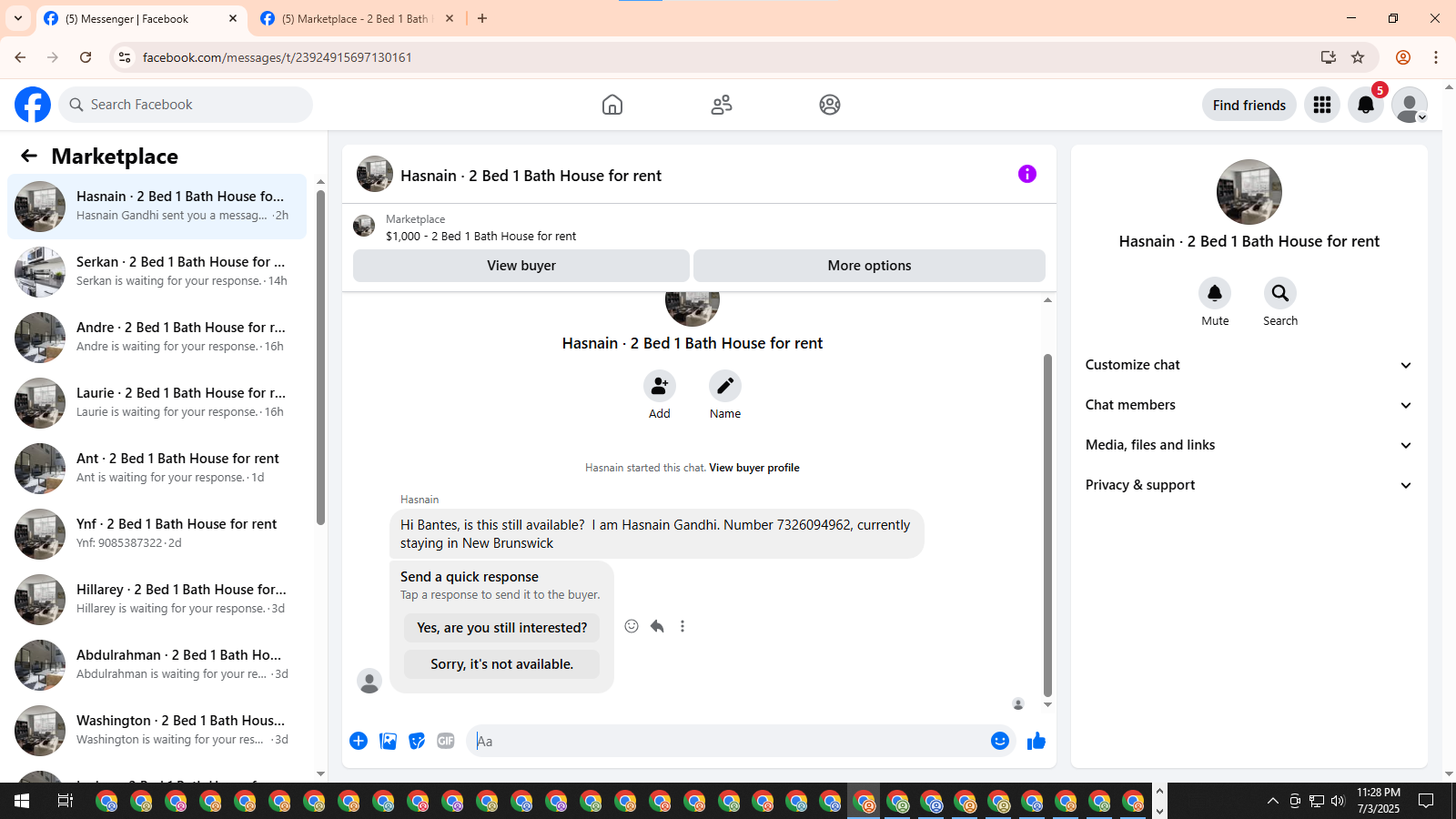Show hidden system tray icons chevron

point(1272,801)
